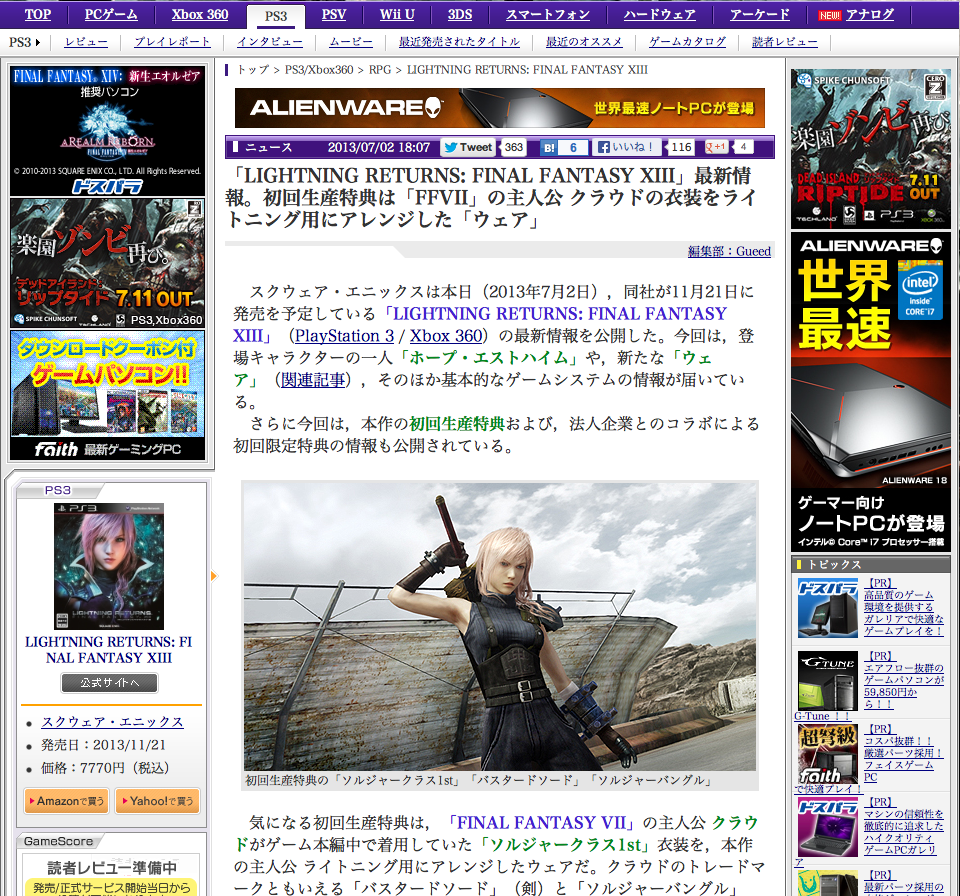Open 最近発売されたタイトル submenu link
Viewport: 960px width, 896px height.
(459, 42)
